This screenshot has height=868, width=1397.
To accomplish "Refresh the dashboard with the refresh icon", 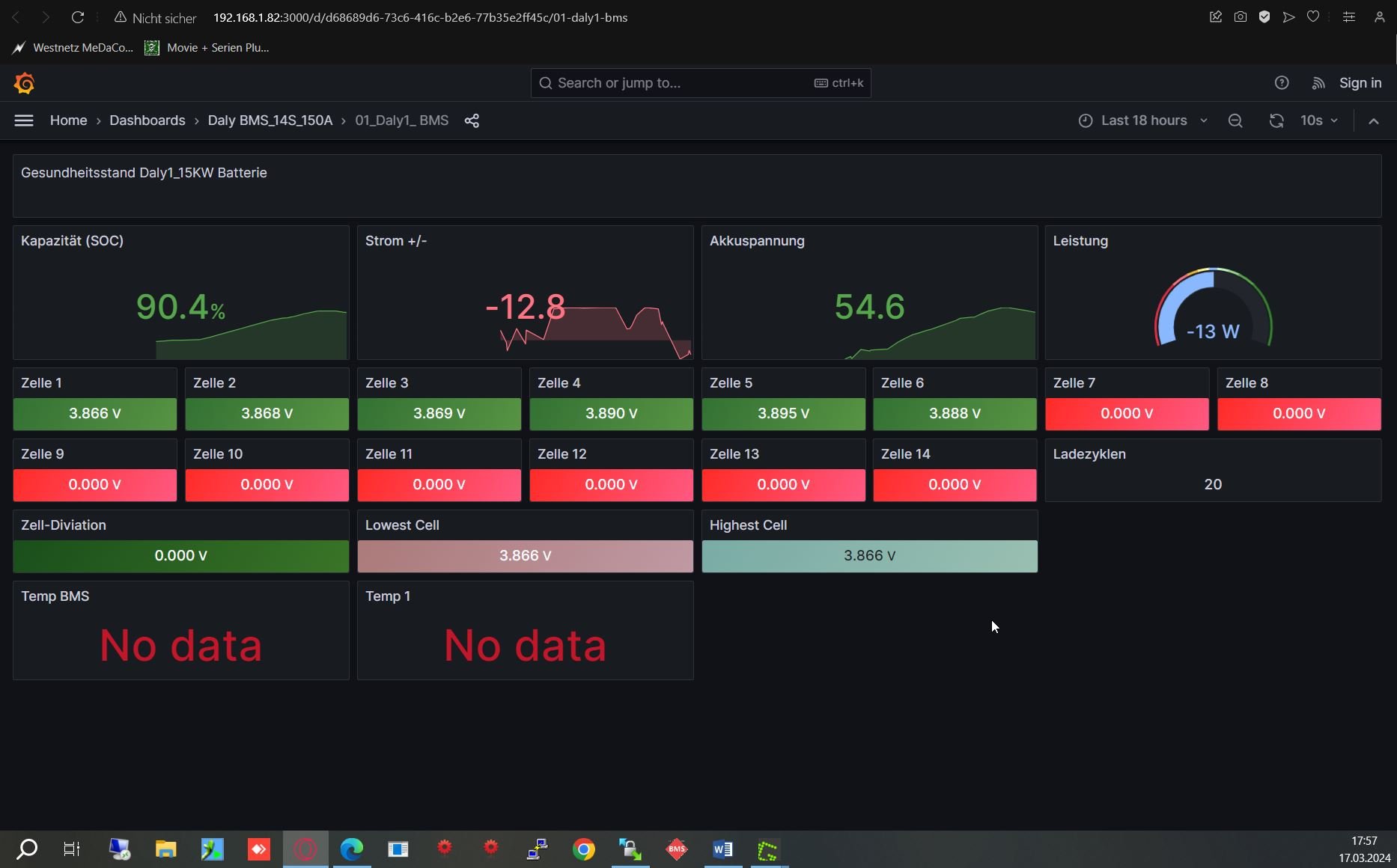I will click(1276, 120).
